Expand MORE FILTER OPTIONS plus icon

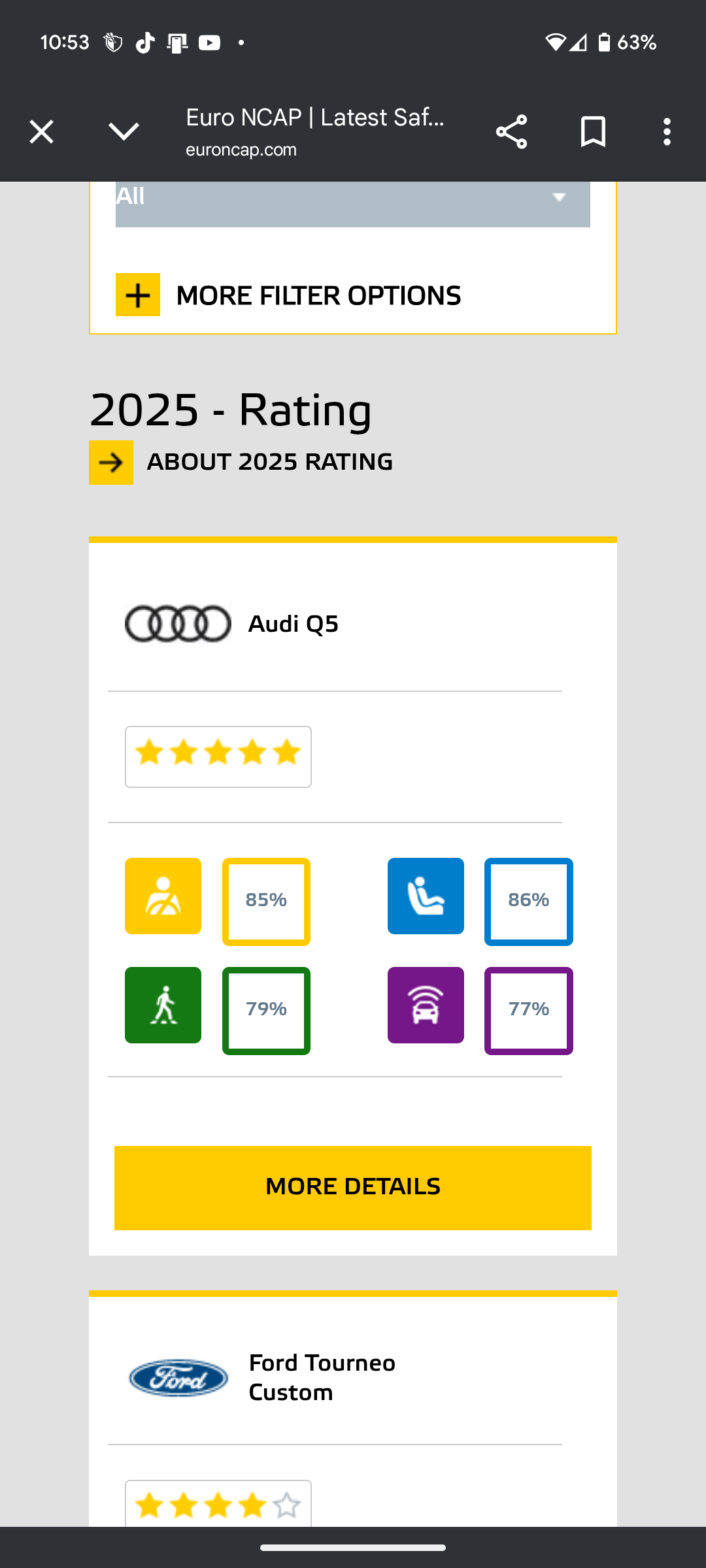point(138,295)
